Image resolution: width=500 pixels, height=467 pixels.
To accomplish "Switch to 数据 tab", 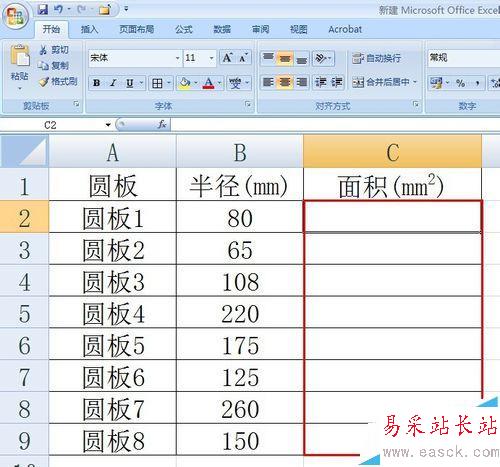I will click(x=222, y=29).
